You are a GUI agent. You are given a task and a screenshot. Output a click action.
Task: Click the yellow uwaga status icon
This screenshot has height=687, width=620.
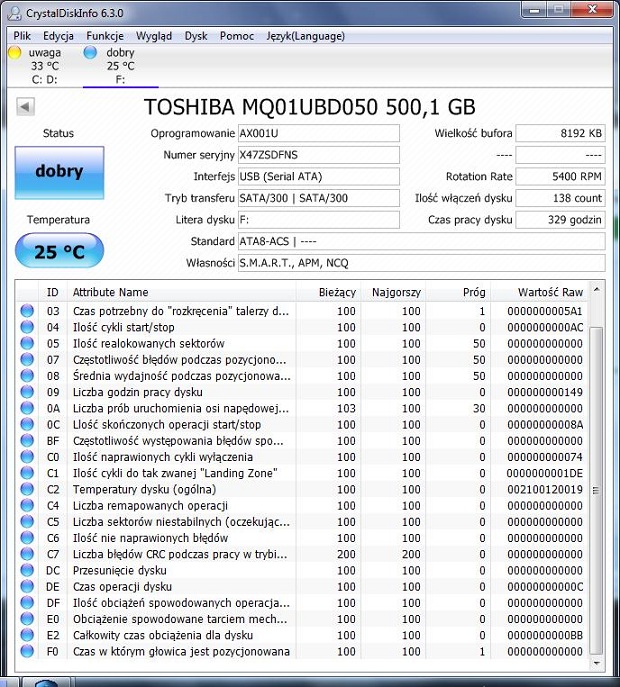(15, 53)
